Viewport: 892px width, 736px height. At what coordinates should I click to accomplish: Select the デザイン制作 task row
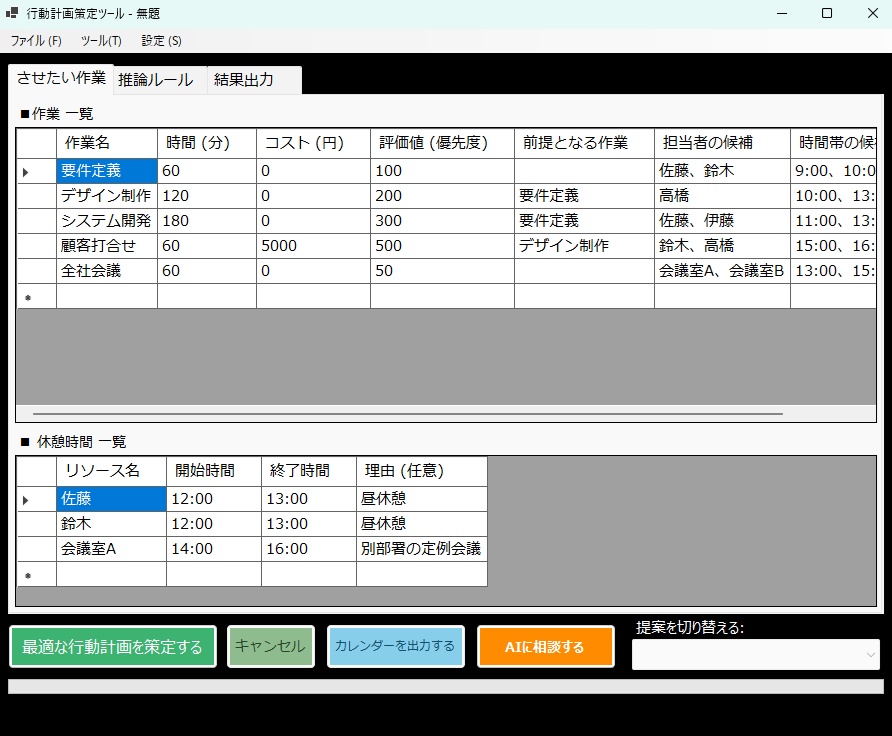104,195
